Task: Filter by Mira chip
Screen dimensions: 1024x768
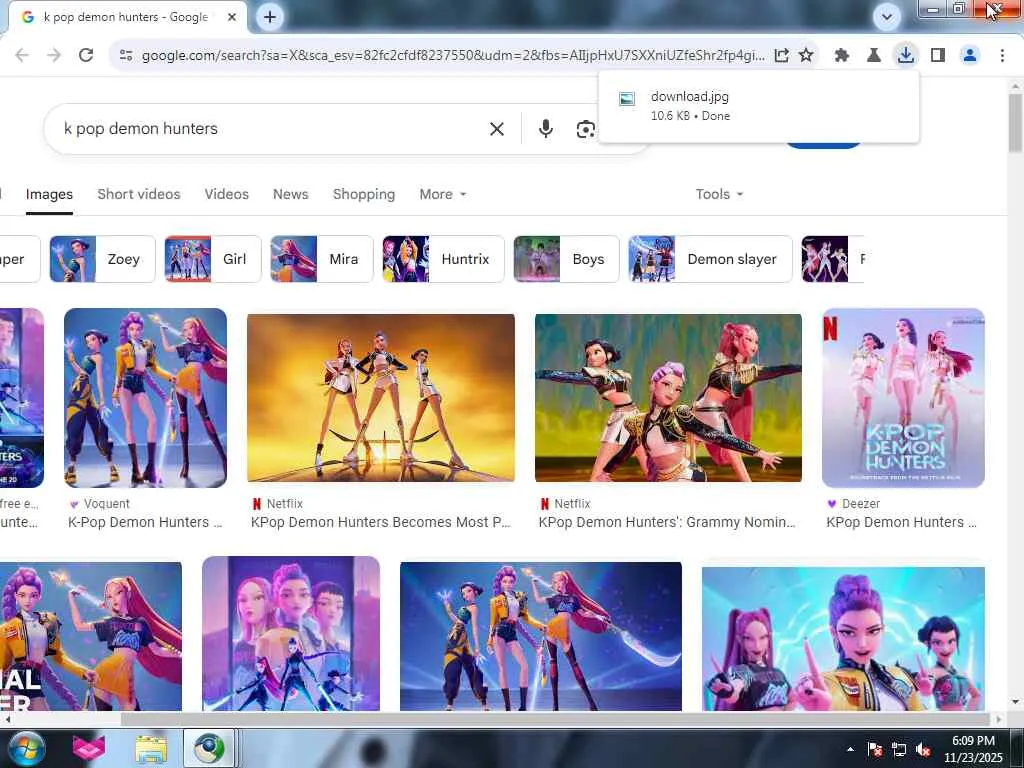Action: (x=322, y=259)
